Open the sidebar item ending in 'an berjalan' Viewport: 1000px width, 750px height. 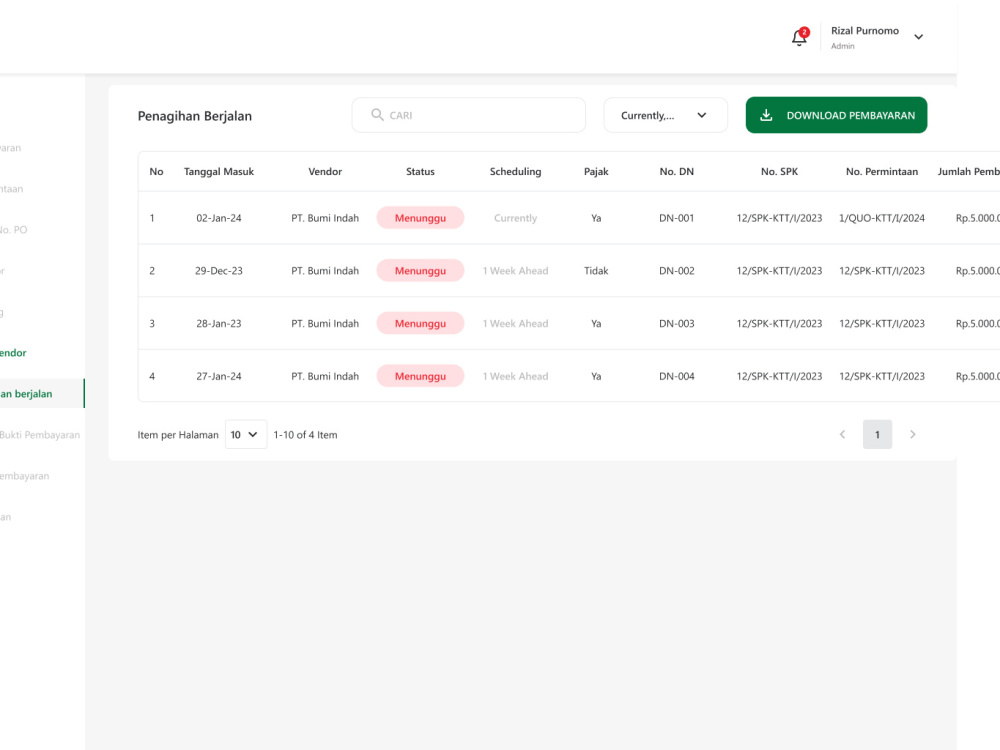point(42,393)
